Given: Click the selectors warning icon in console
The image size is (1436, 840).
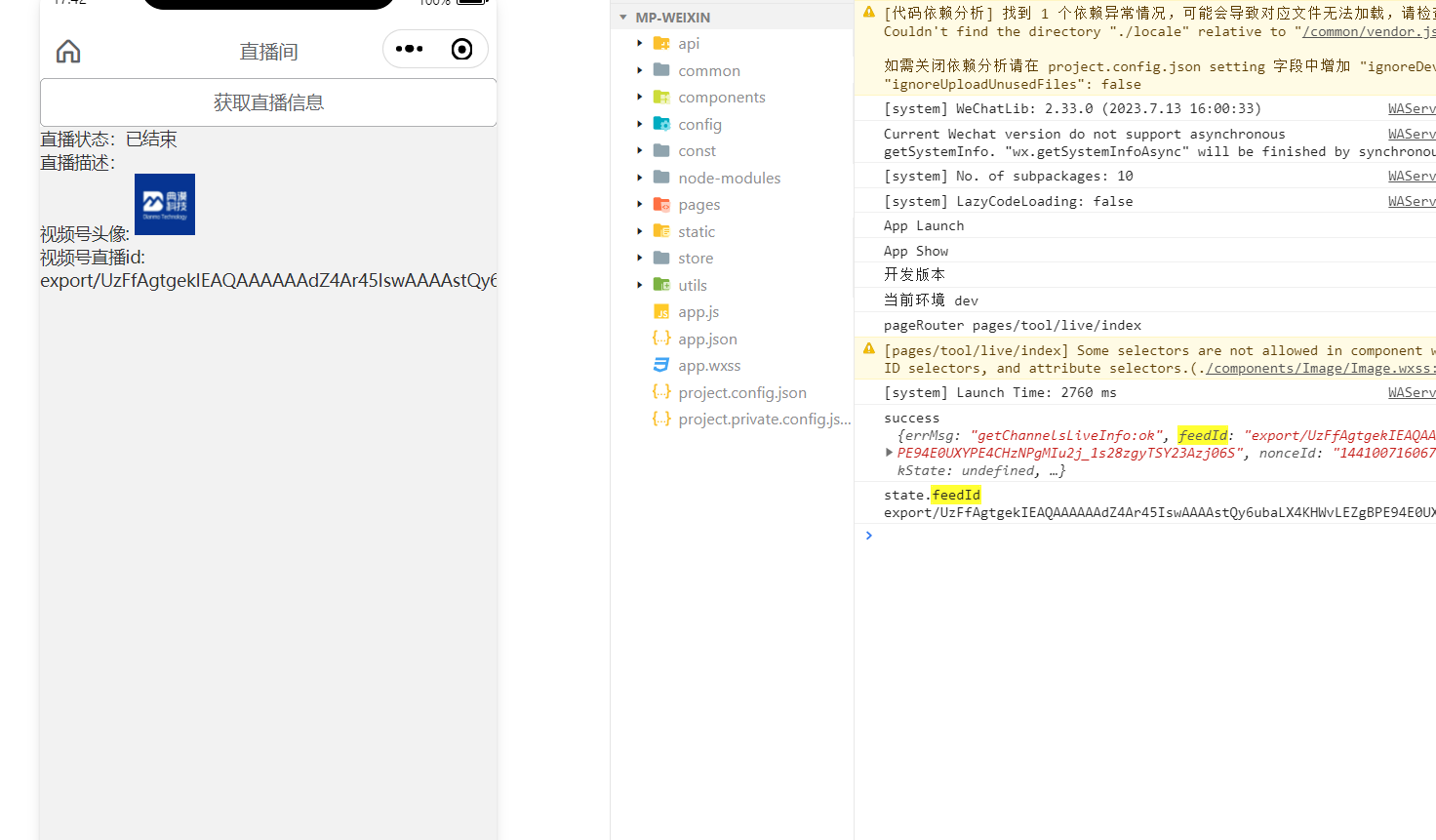Looking at the screenshot, I should tap(868, 348).
